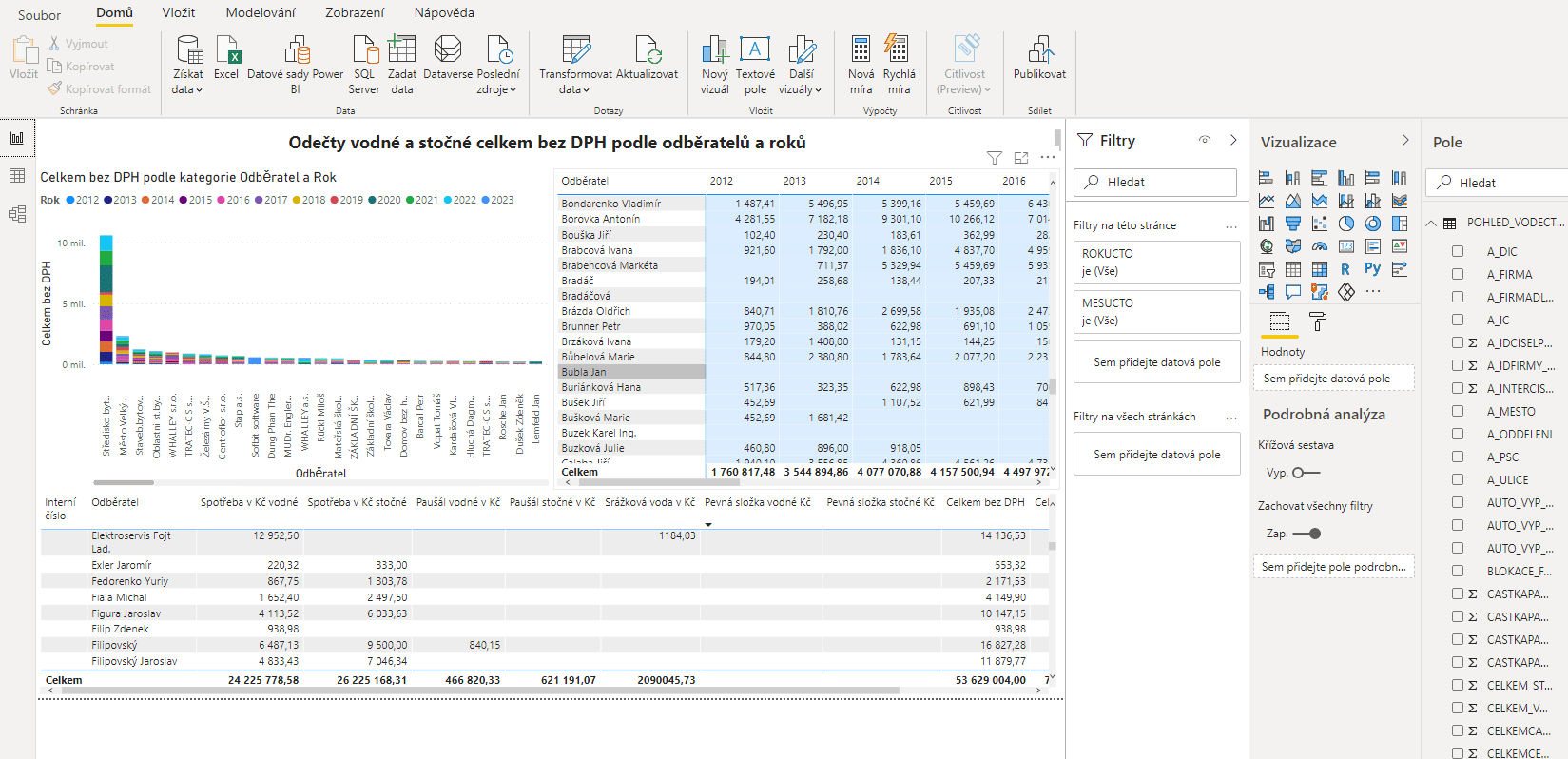The width and height of the screenshot is (1568, 759).
Task: Select the donut chart visual
Action: coord(1373,224)
